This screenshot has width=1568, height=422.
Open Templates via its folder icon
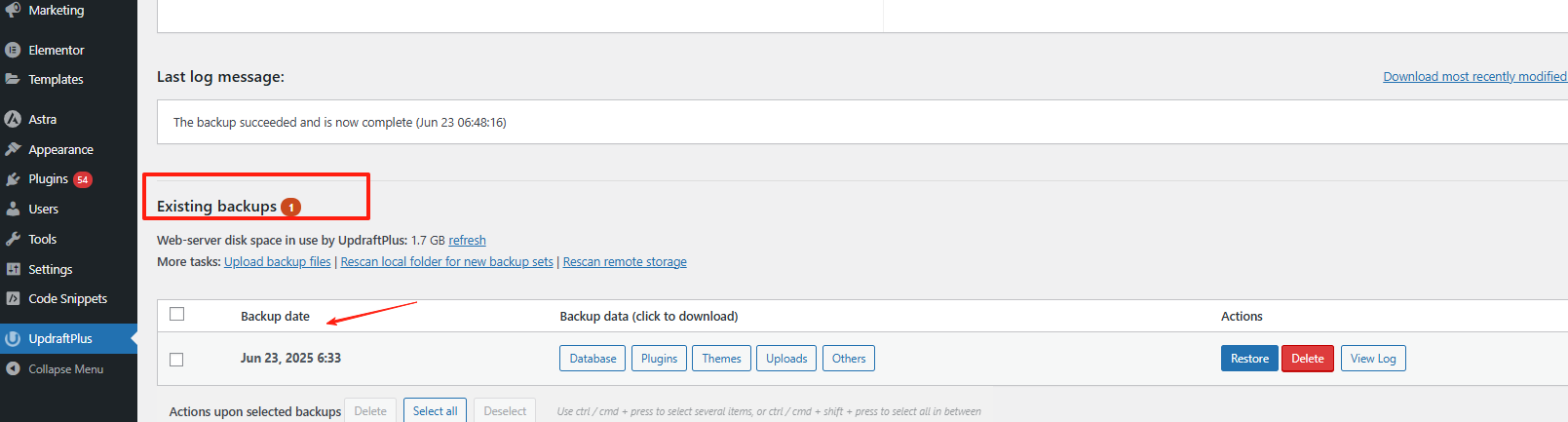13,79
